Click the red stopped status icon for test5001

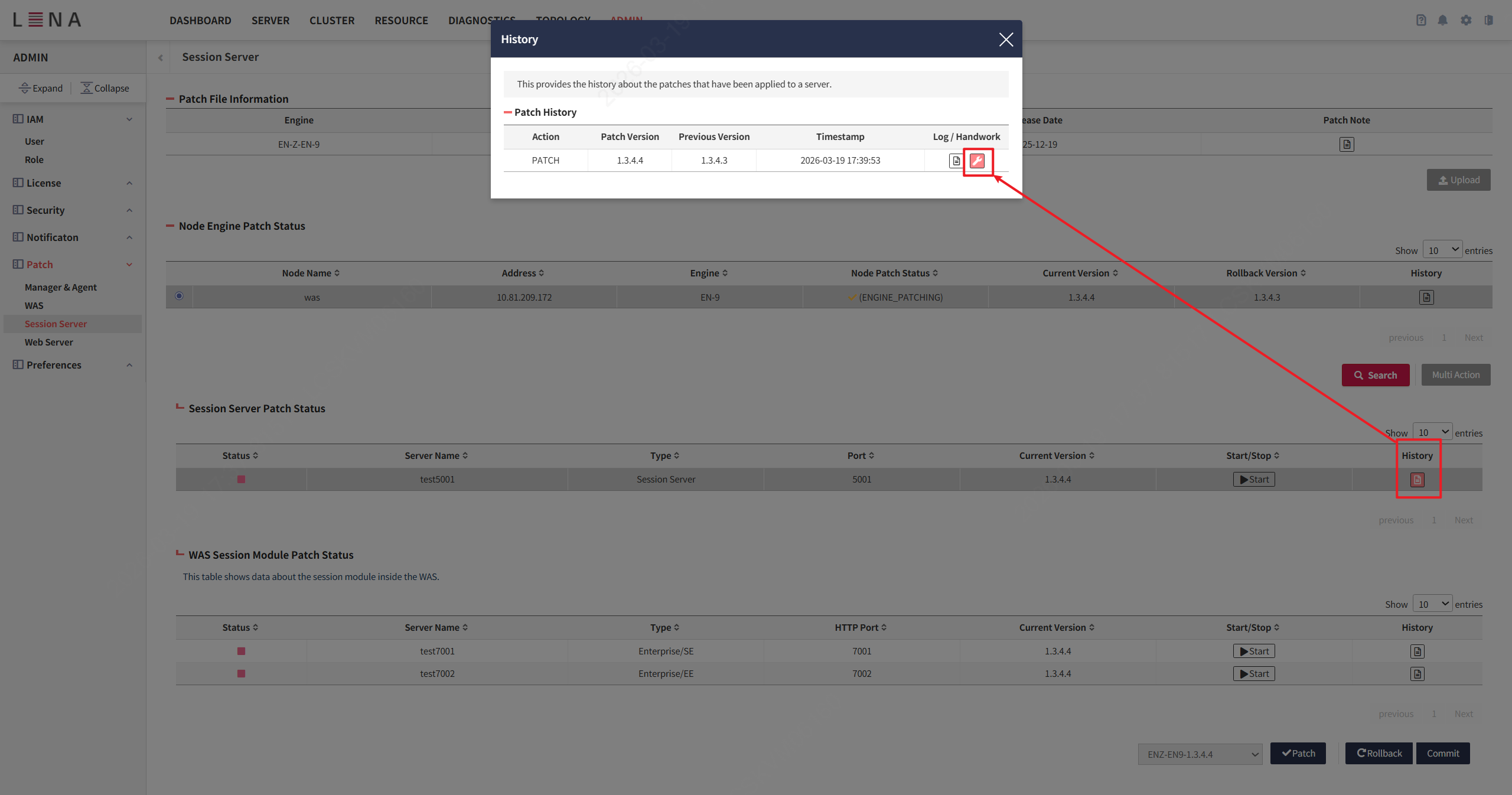[241, 480]
